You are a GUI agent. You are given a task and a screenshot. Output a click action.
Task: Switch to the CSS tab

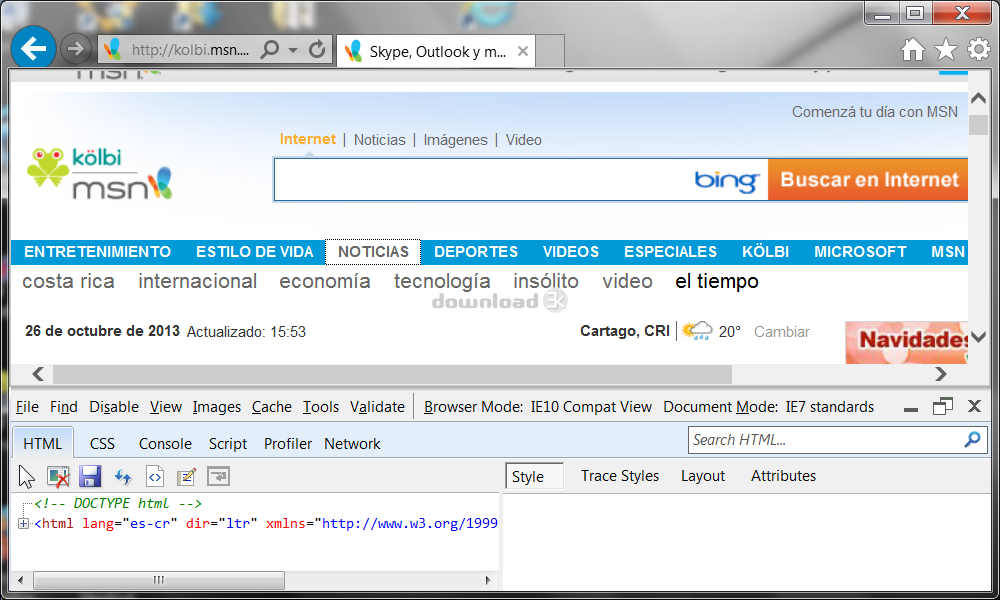click(102, 444)
